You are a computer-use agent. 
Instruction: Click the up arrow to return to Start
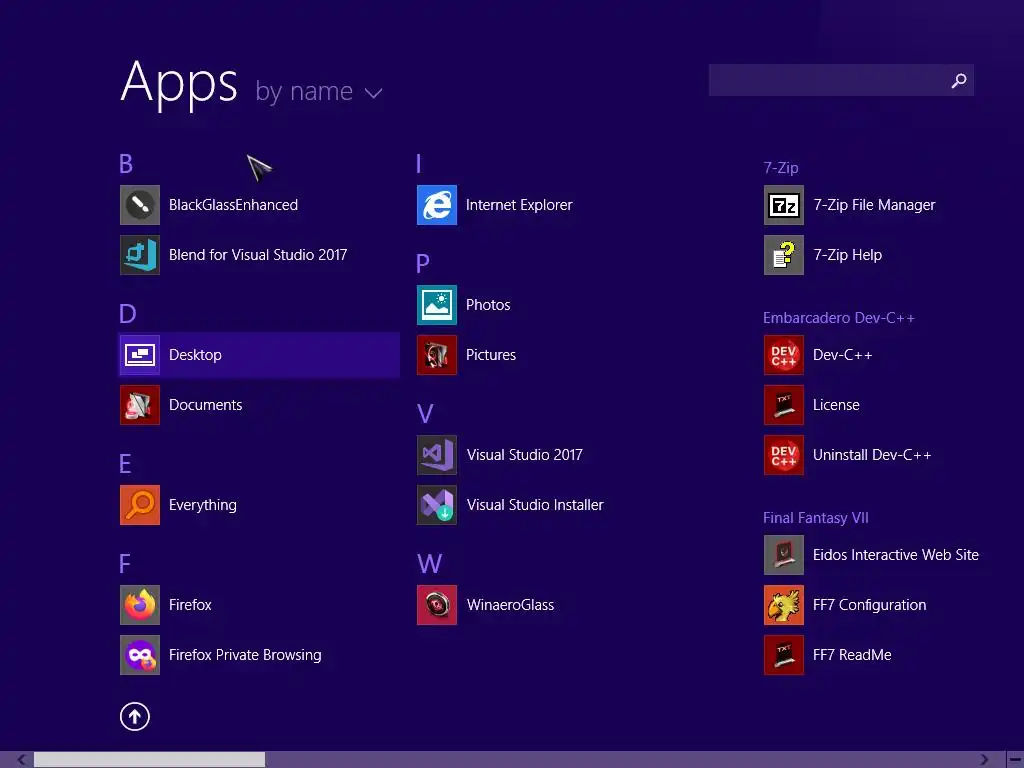click(x=135, y=716)
